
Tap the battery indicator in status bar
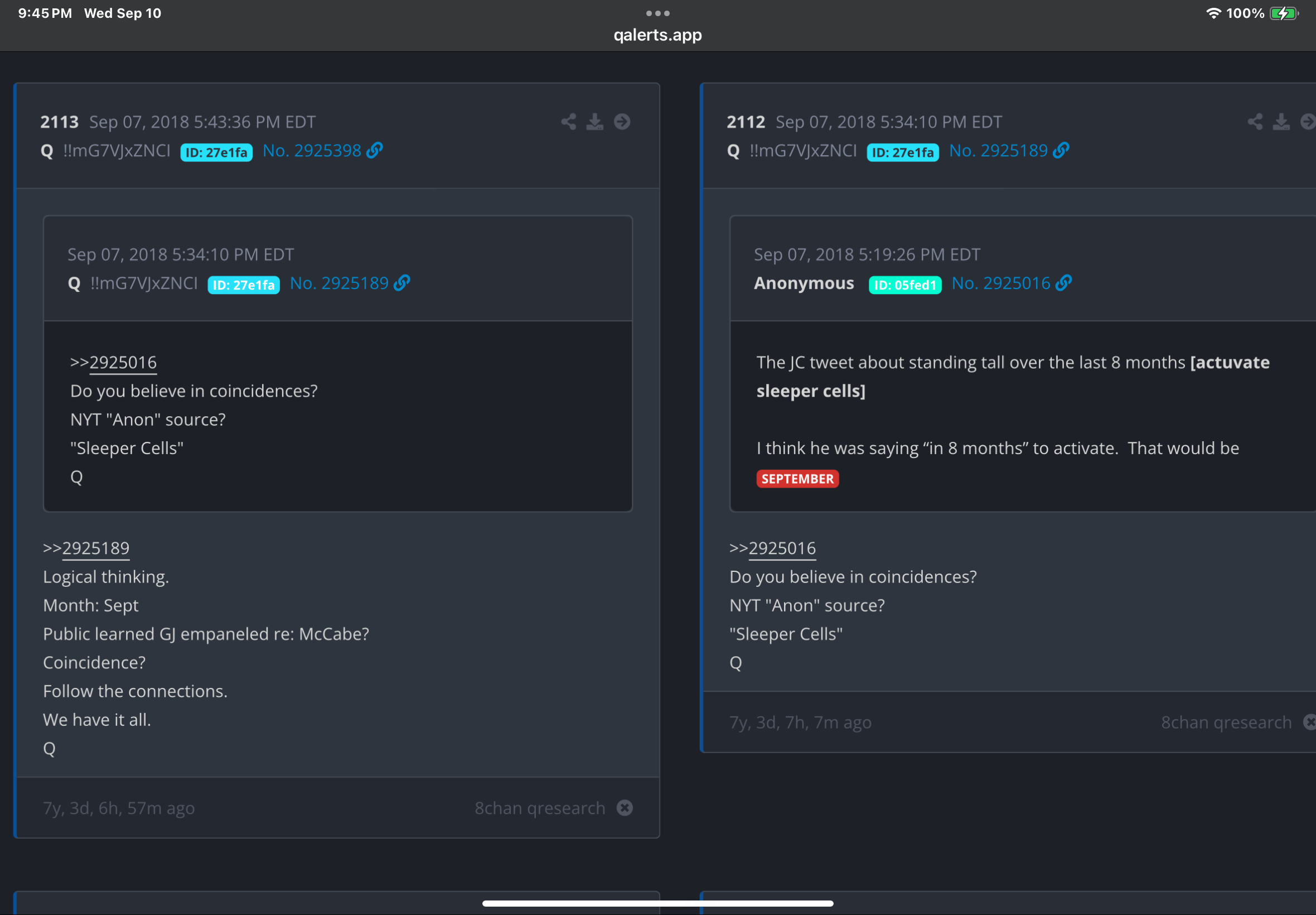click(x=1284, y=13)
